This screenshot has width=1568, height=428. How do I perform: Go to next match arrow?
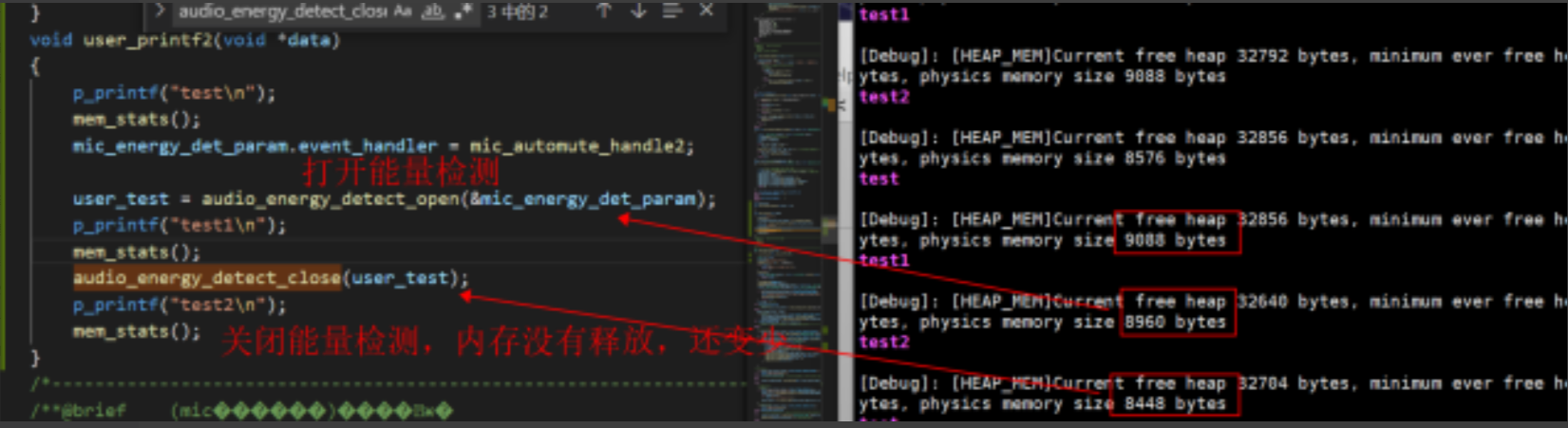[x=638, y=10]
